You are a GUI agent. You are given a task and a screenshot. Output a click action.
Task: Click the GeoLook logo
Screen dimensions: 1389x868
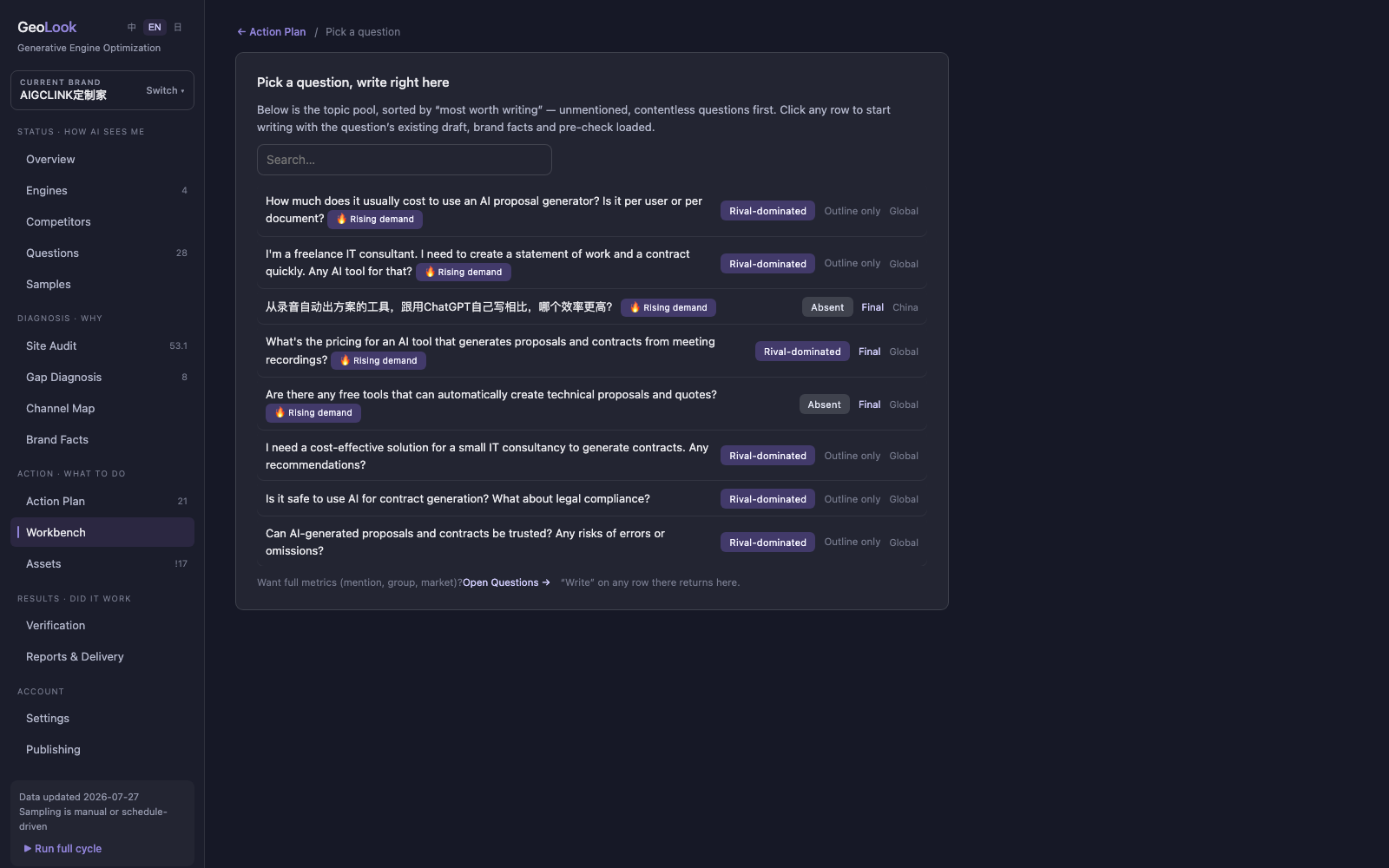coord(47,27)
